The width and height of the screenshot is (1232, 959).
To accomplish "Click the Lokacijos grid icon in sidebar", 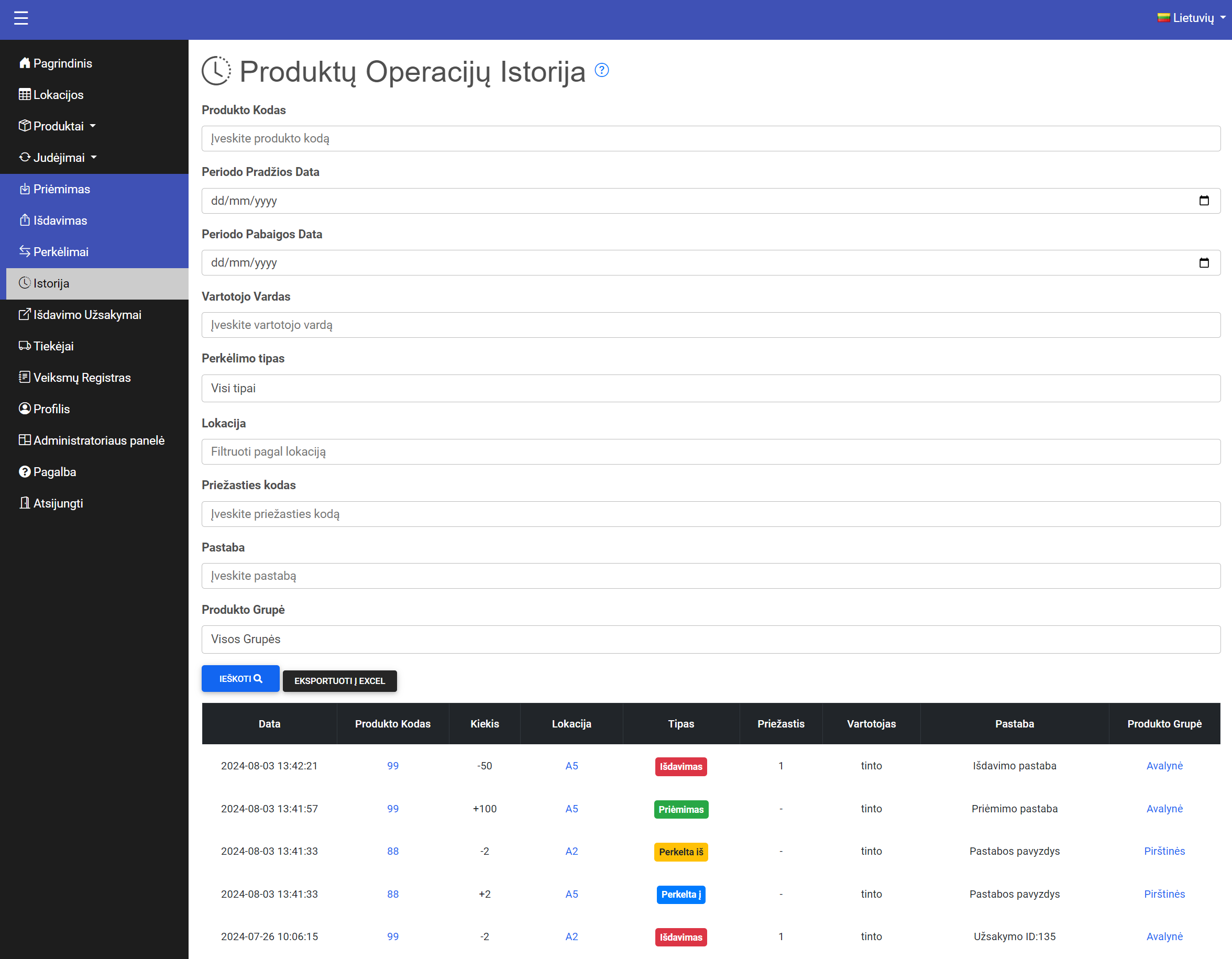I will 24,95.
